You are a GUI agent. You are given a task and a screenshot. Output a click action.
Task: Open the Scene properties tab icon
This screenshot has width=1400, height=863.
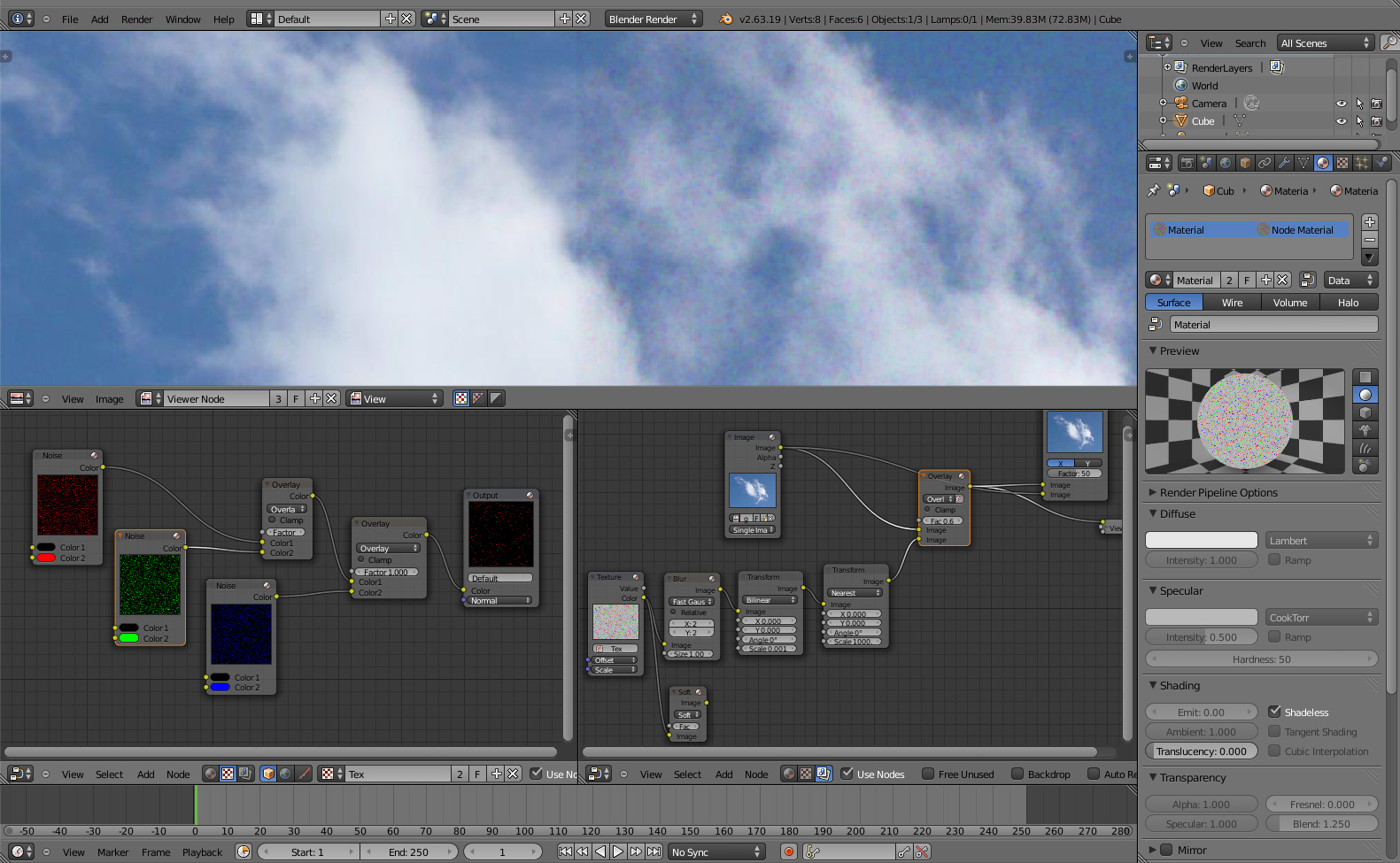click(x=1207, y=163)
